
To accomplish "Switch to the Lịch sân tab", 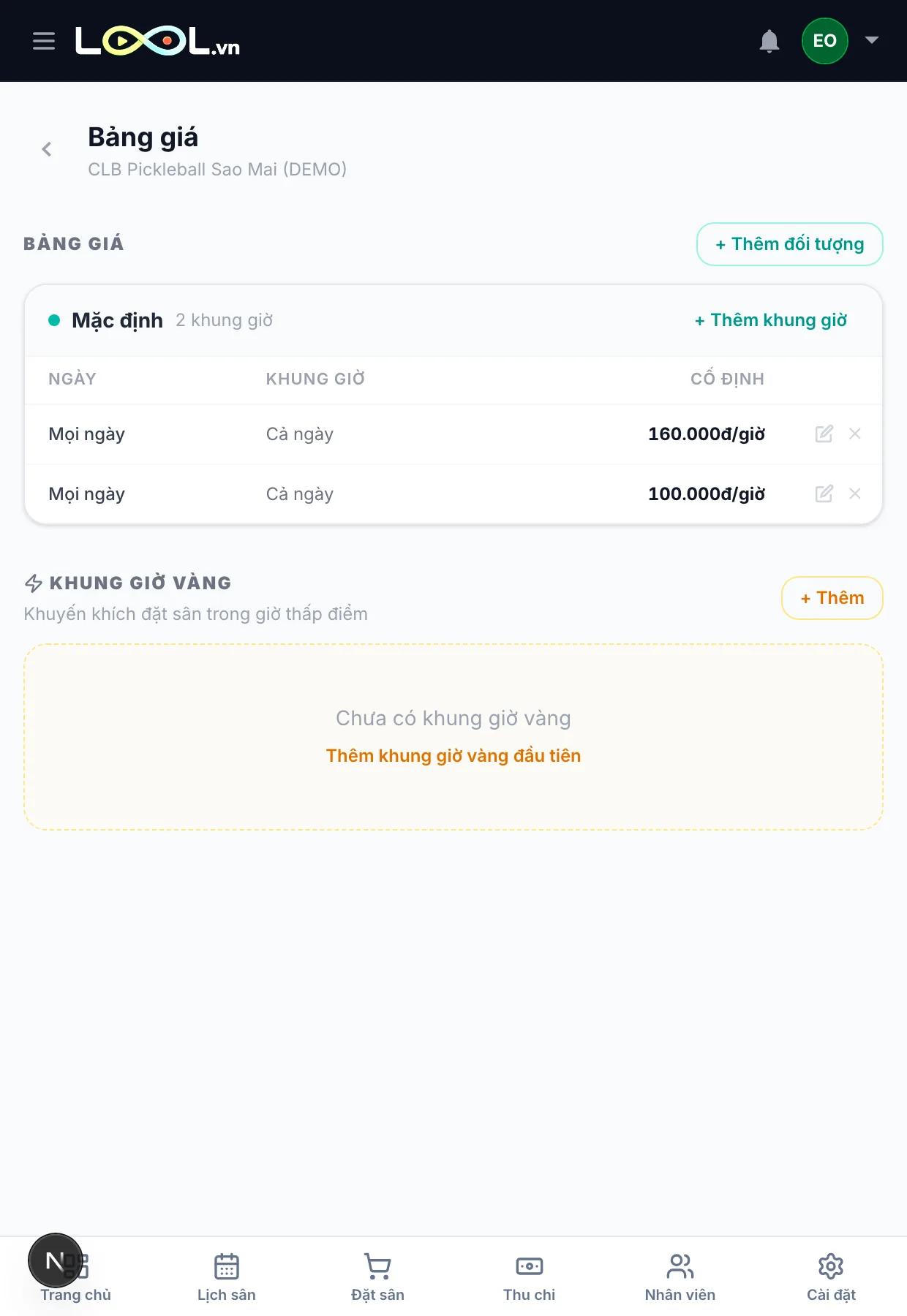I will coord(227,1277).
